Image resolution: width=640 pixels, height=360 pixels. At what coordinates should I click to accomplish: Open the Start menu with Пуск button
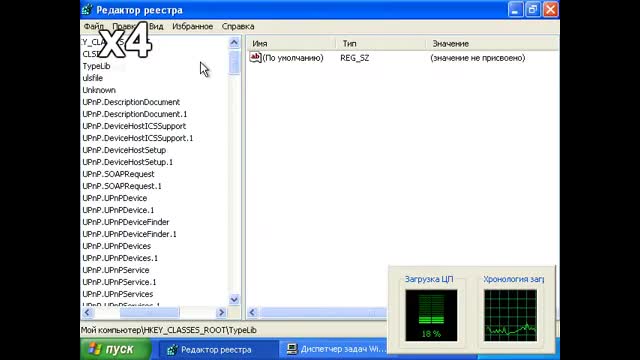pyautogui.click(x=116, y=349)
